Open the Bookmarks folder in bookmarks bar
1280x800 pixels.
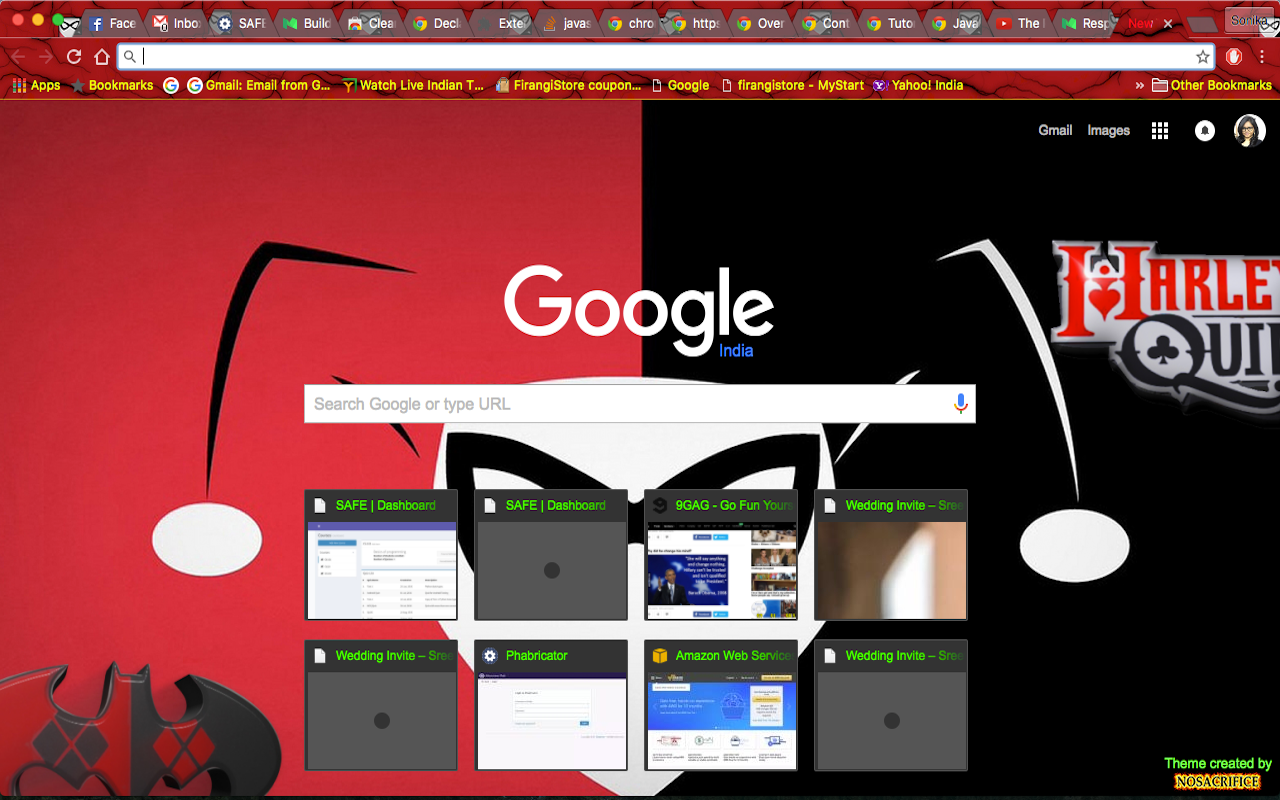111,85
